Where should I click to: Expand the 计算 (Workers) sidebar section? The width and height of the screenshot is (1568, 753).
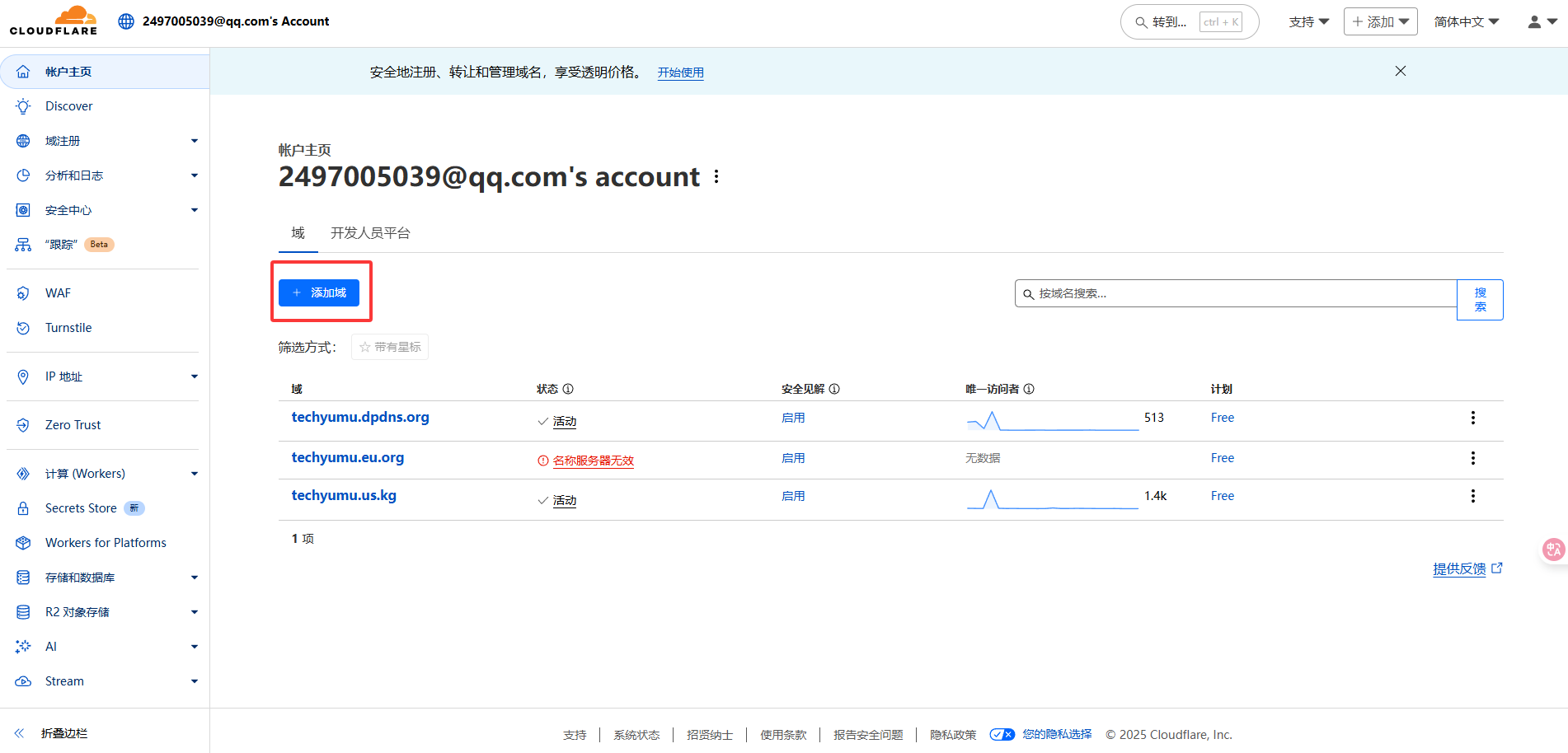[107, 474]
